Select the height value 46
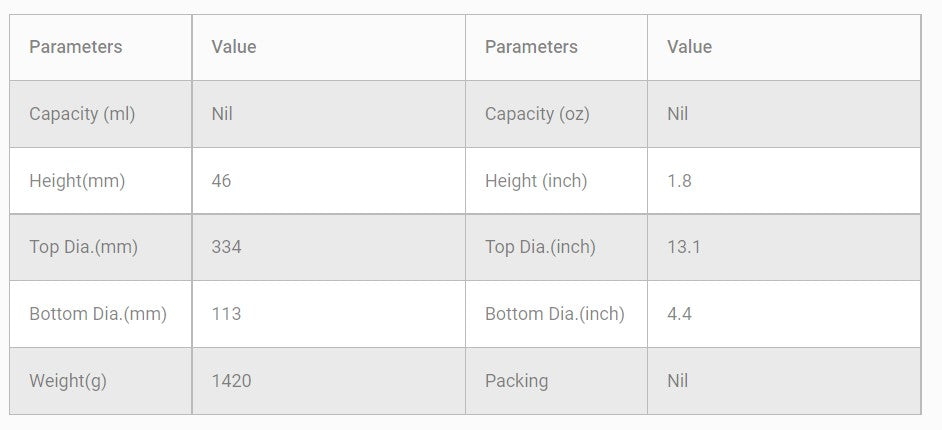 [221, 181]
